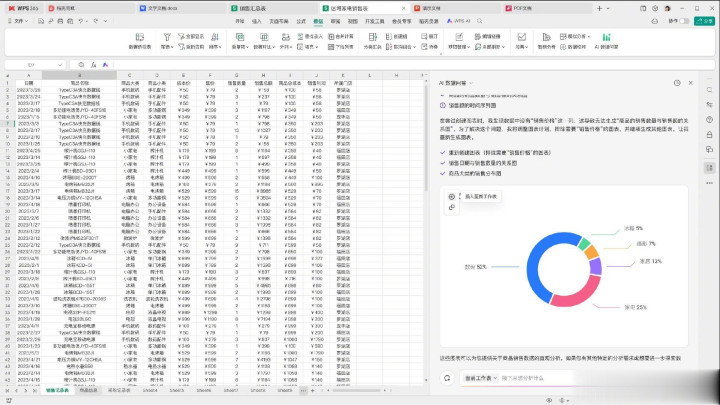Viewport: 720px width, 405px height.
Task: Click the green Share button
Action: click(704, 21)
